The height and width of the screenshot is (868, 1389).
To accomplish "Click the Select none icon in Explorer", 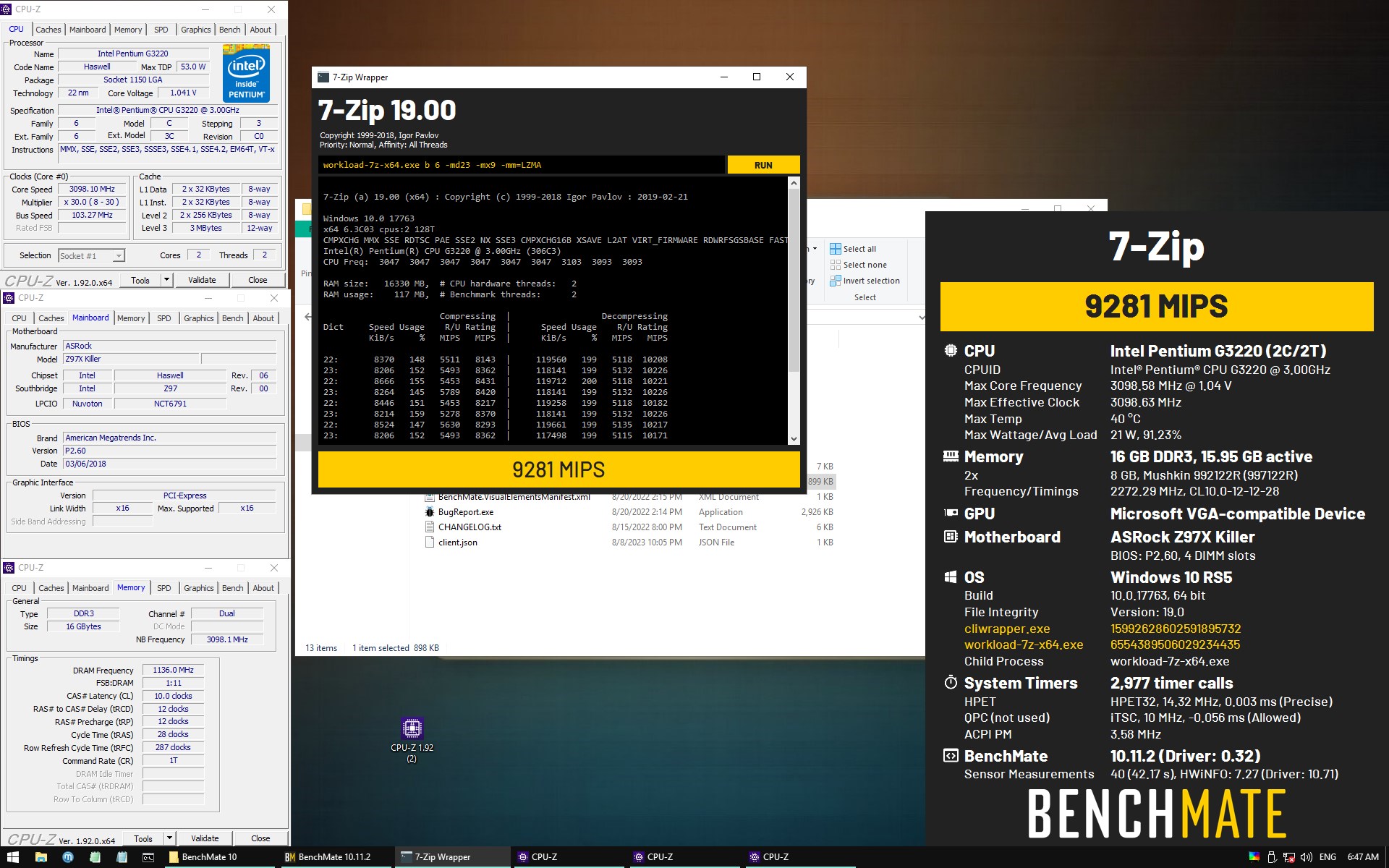I will pyautogui.click(x=836, y=265).
